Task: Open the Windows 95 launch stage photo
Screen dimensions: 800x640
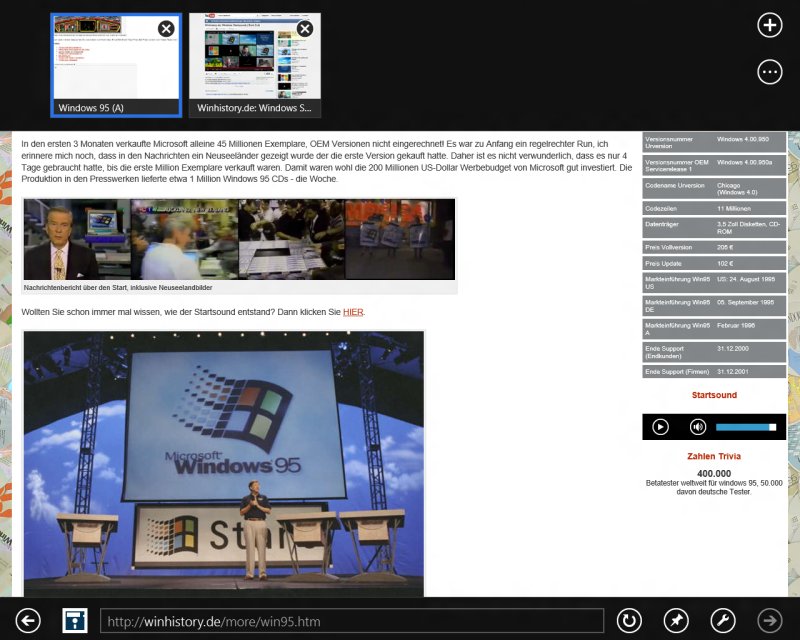Action: click(x=223, y=464)
